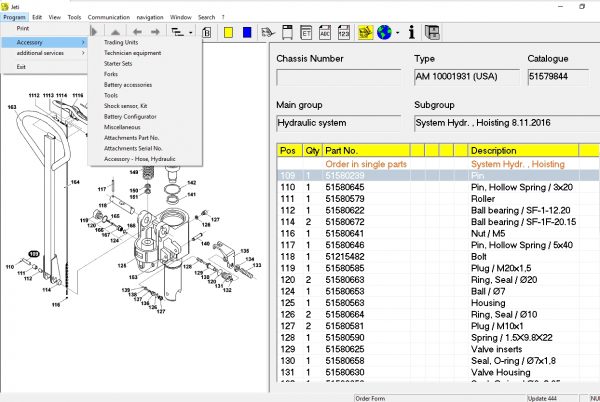Image resolution: width=600 pixels, height=402 pixels.
Task: Click 'Valve inserts' description in the list
Action: (x=496, y=349)
